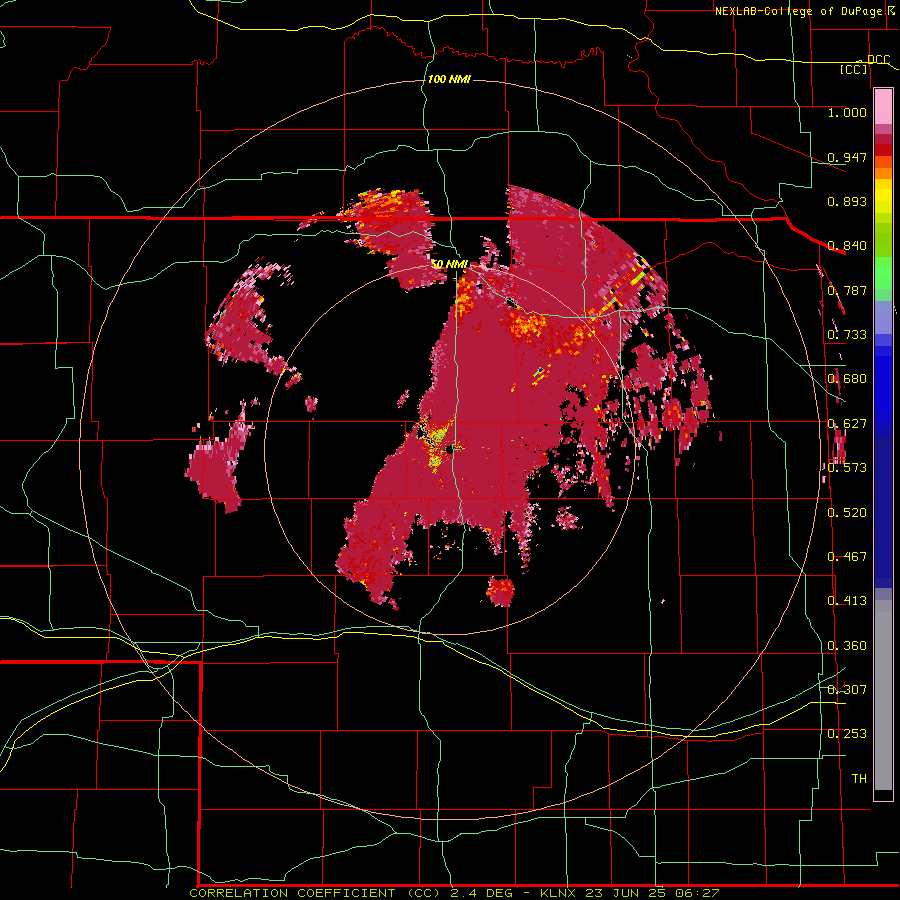Select the 0.893 scale value

click(847, 201)
